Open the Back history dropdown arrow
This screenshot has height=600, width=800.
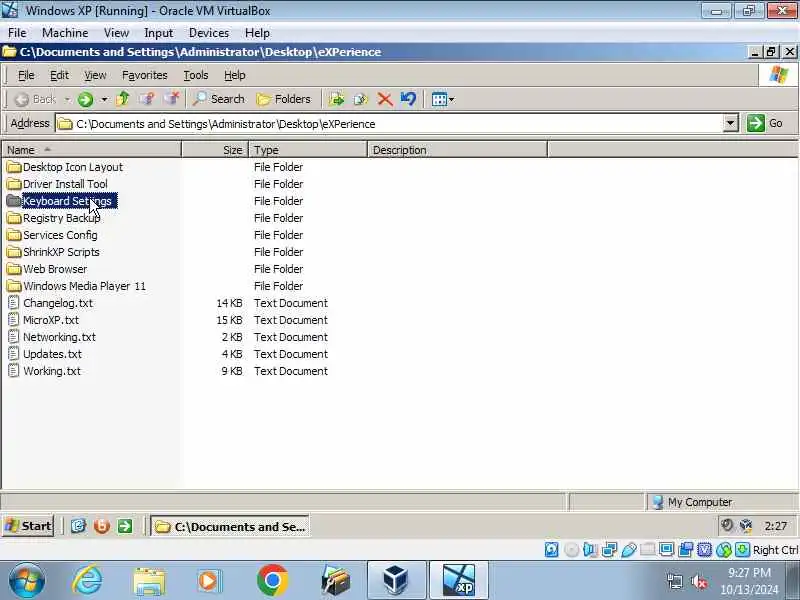click(x=67, y=99)
